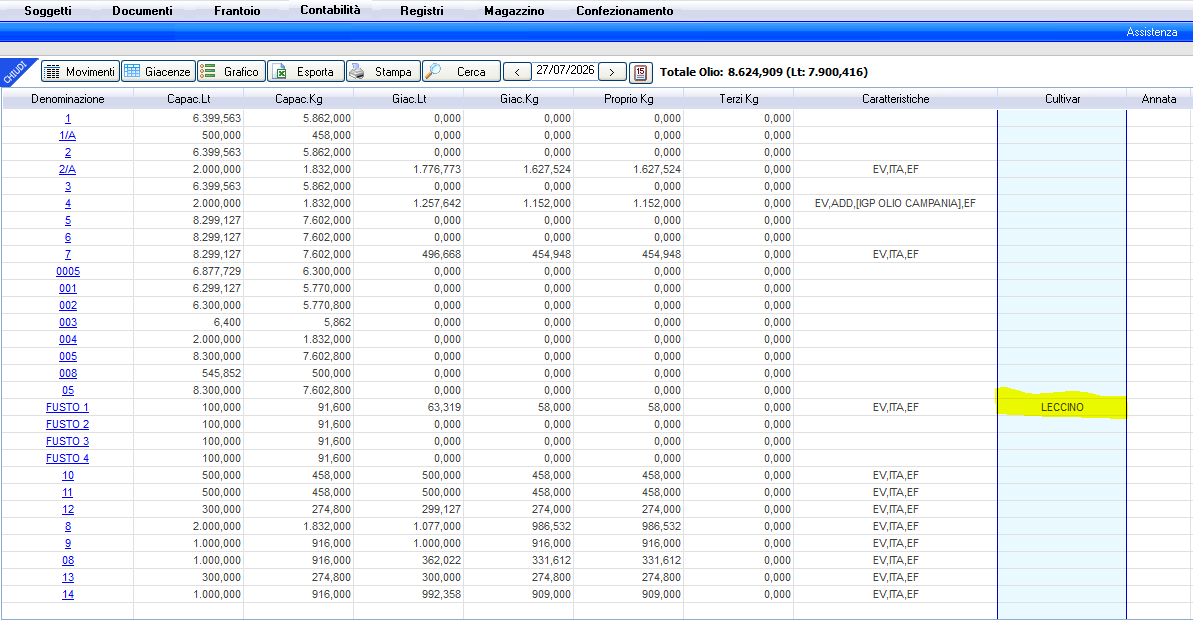Click the date field 27/07/2026
1193x620 pixels.
pyautogui.click(x=565, y=70)
